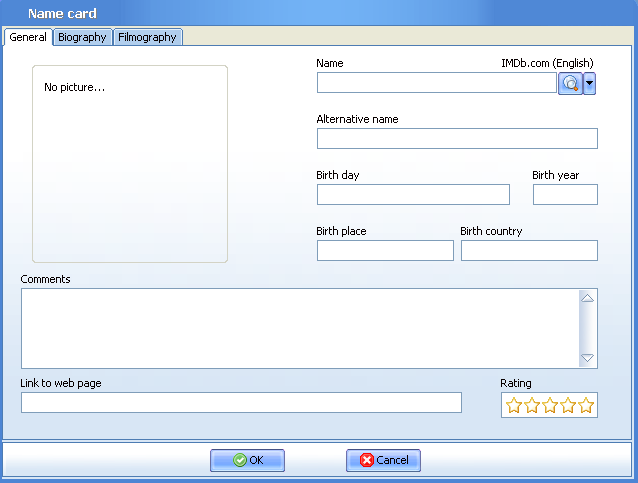Focus the Birth place field
The height and width of the screenshot is (483, 638).
click(x=385, y=250)
